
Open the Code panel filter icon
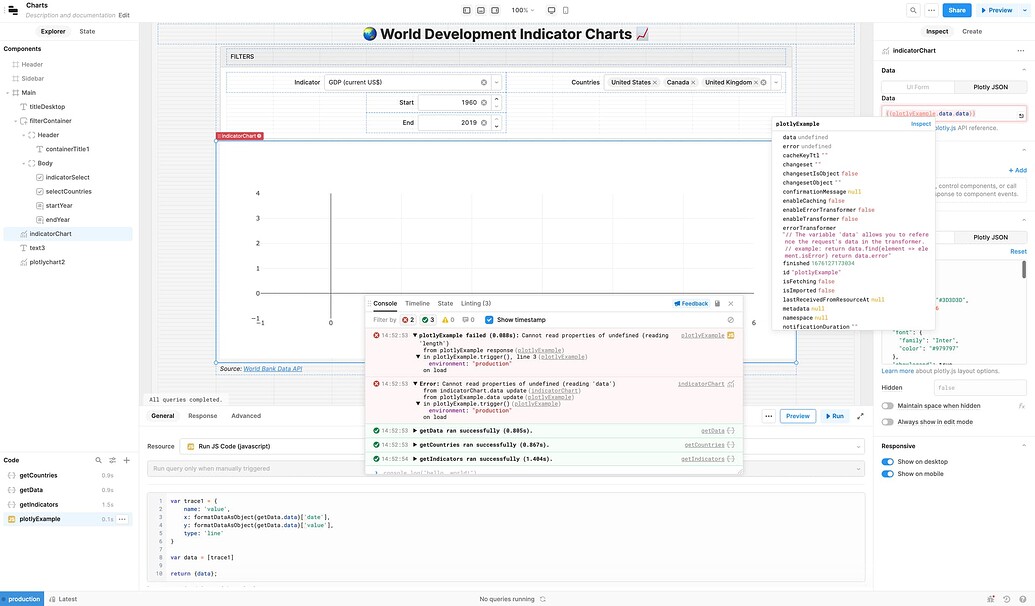pos(112,460)
